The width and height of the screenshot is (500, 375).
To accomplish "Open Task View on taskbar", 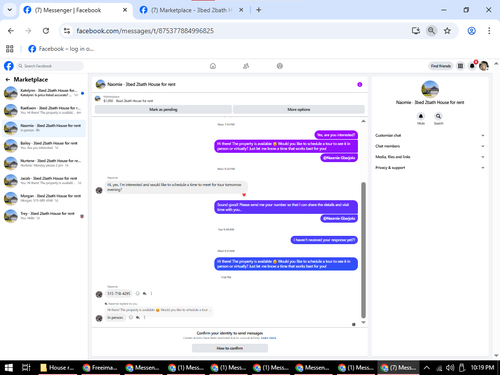I will click(26, 368).
